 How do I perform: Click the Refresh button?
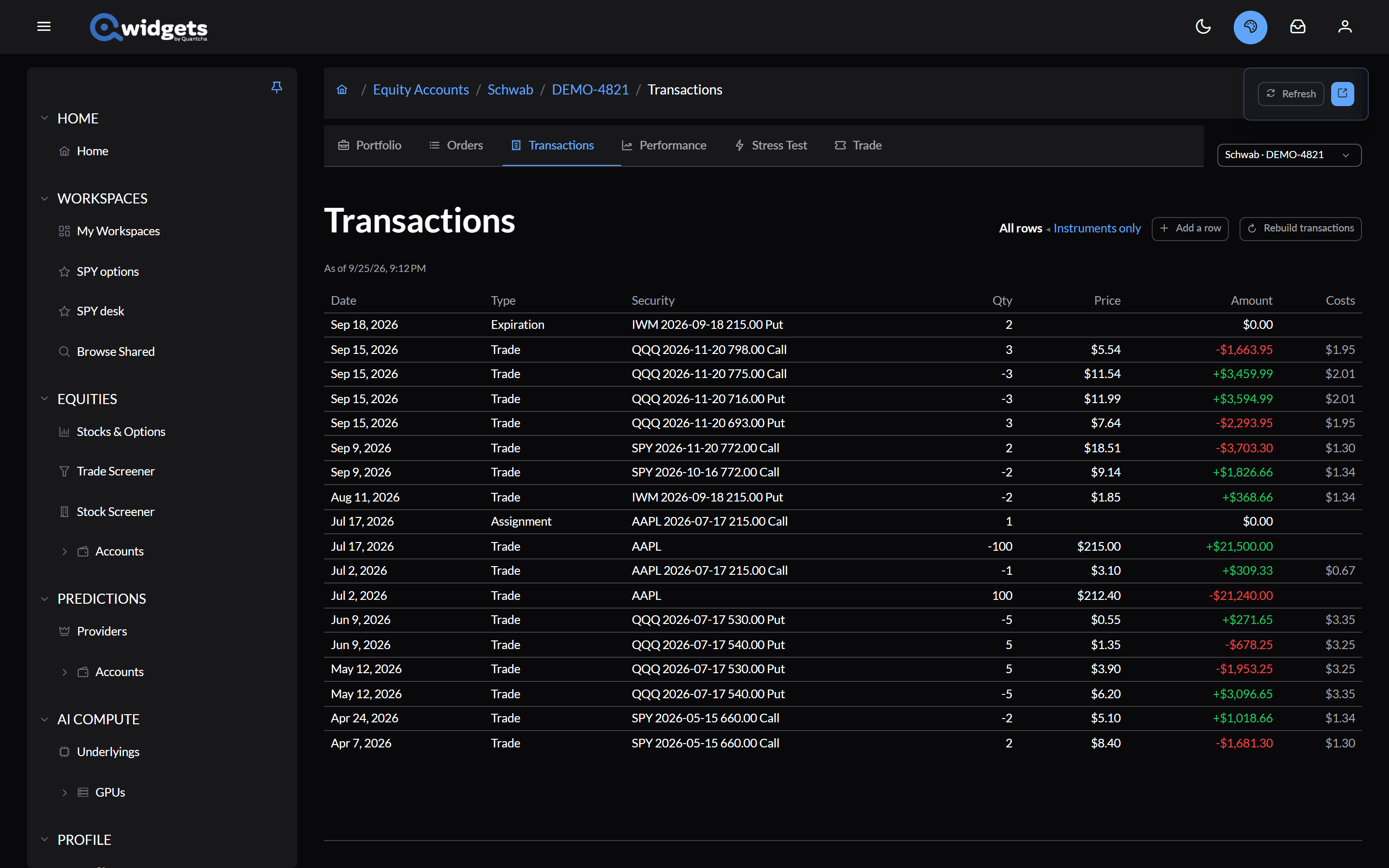tap(1291, 94)
